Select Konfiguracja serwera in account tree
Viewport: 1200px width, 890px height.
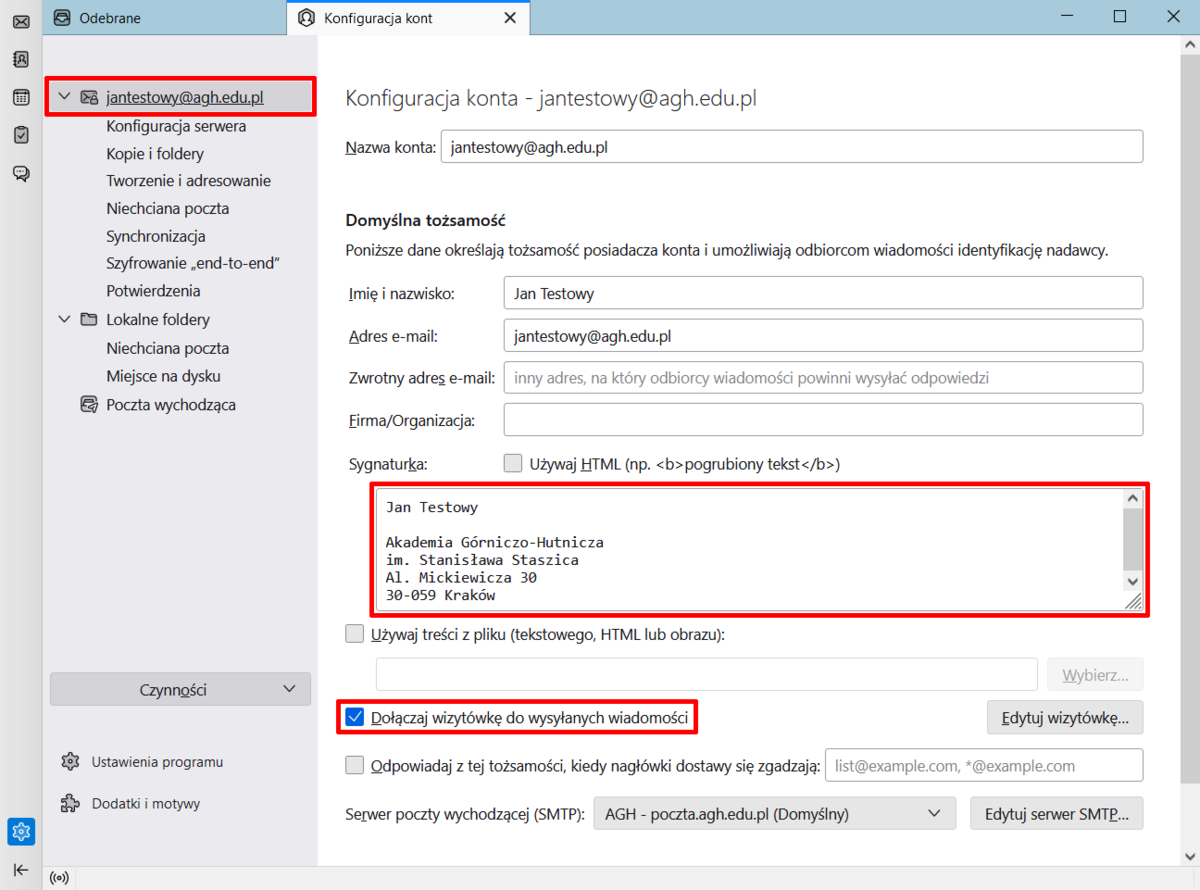(x=176, y=126)
